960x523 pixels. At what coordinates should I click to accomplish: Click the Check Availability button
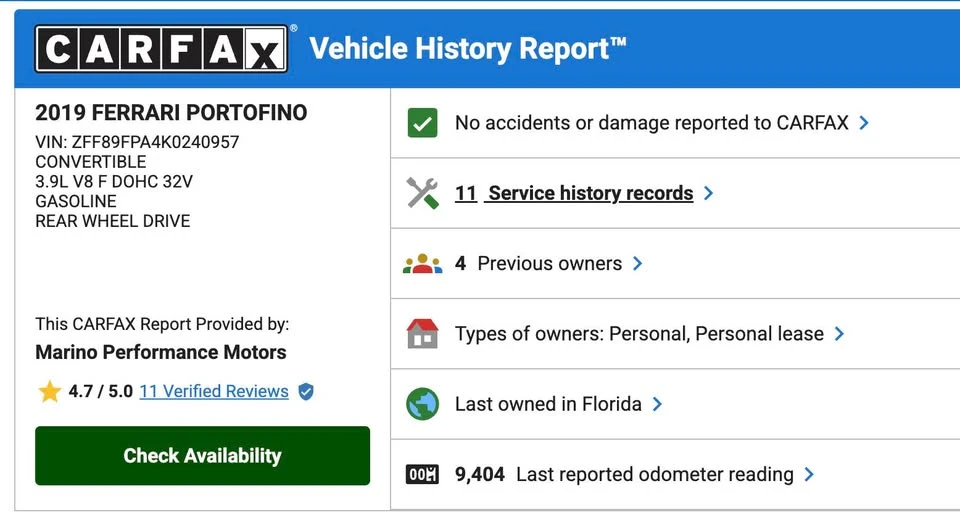202,456
